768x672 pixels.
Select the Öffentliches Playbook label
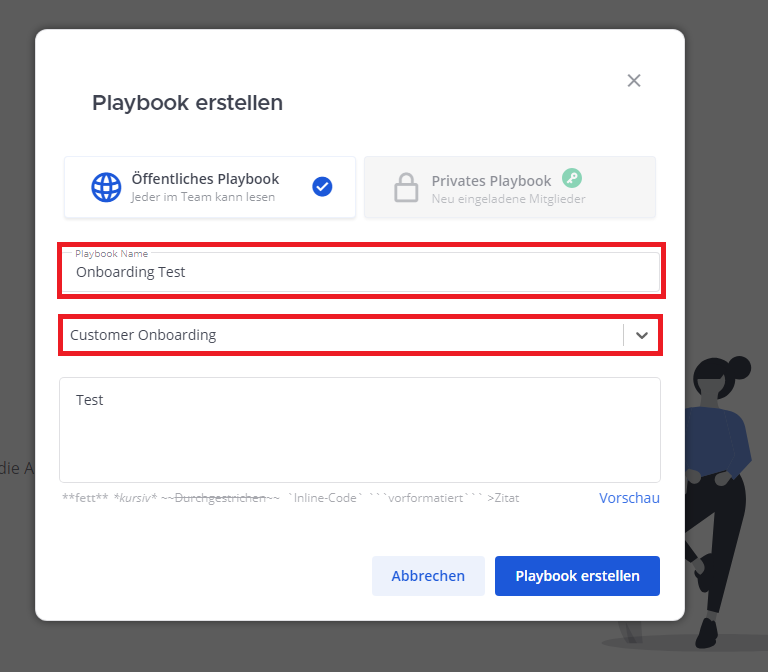point(205,179)
